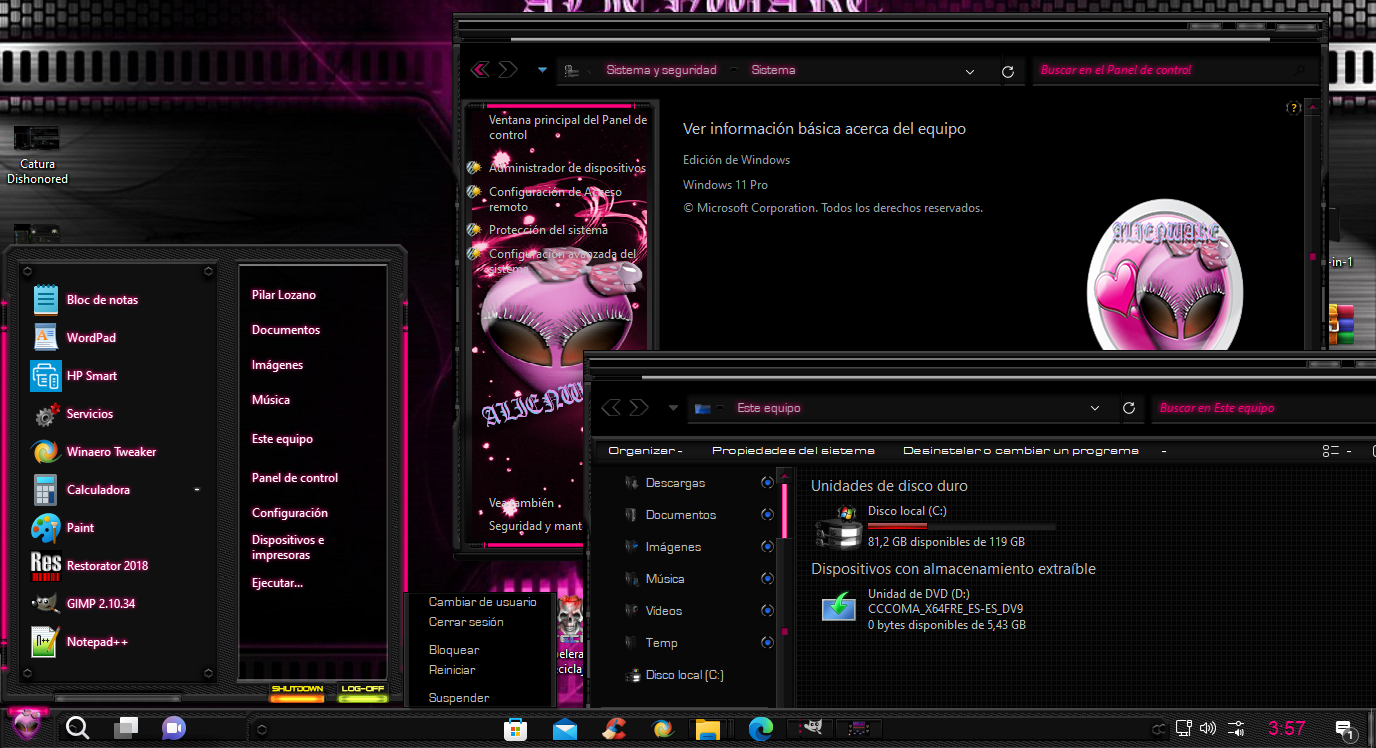Launch GIMP 2.10.34 from the start menu

103,603
